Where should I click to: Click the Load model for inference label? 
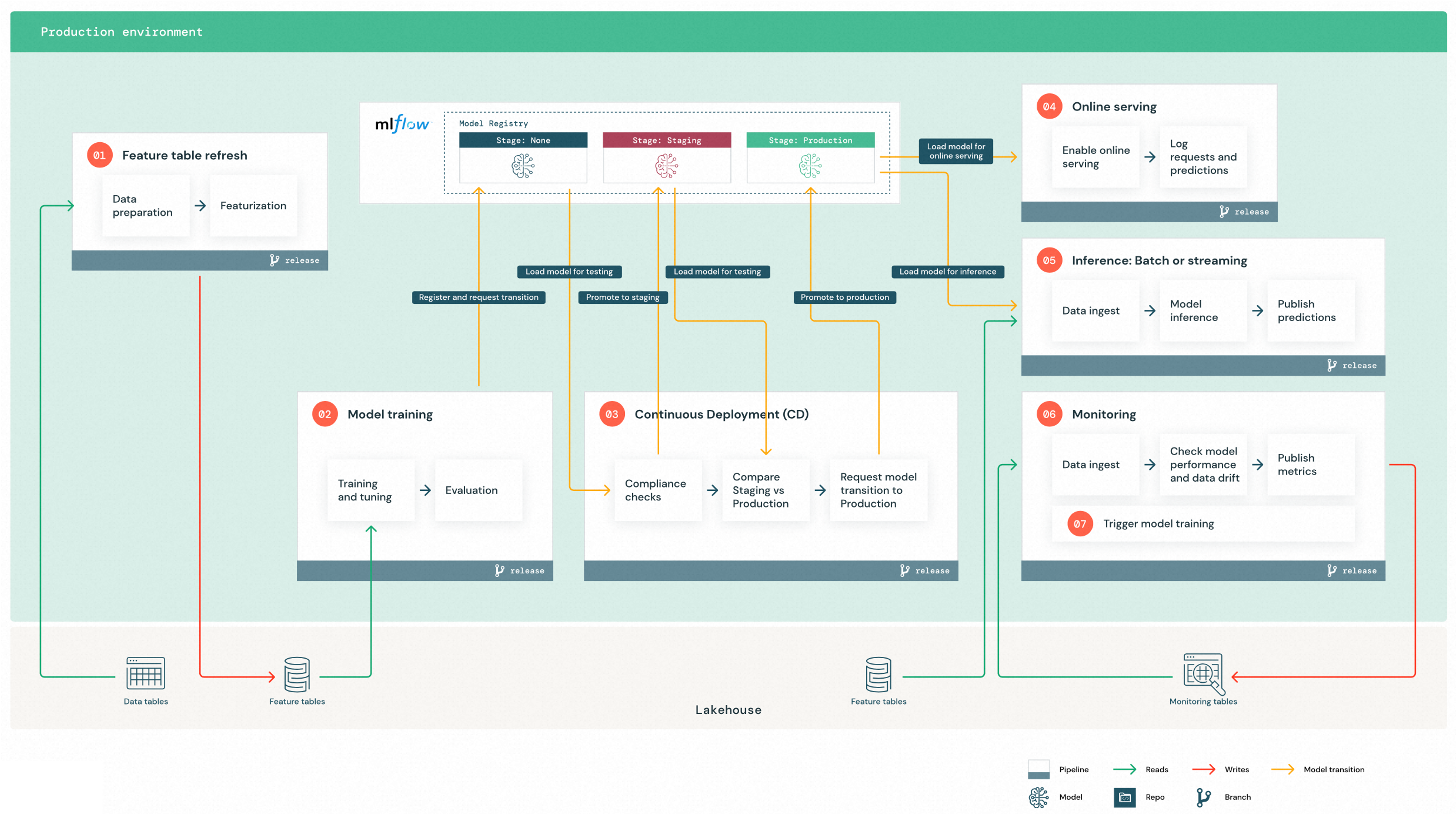(x=947, y=271)
